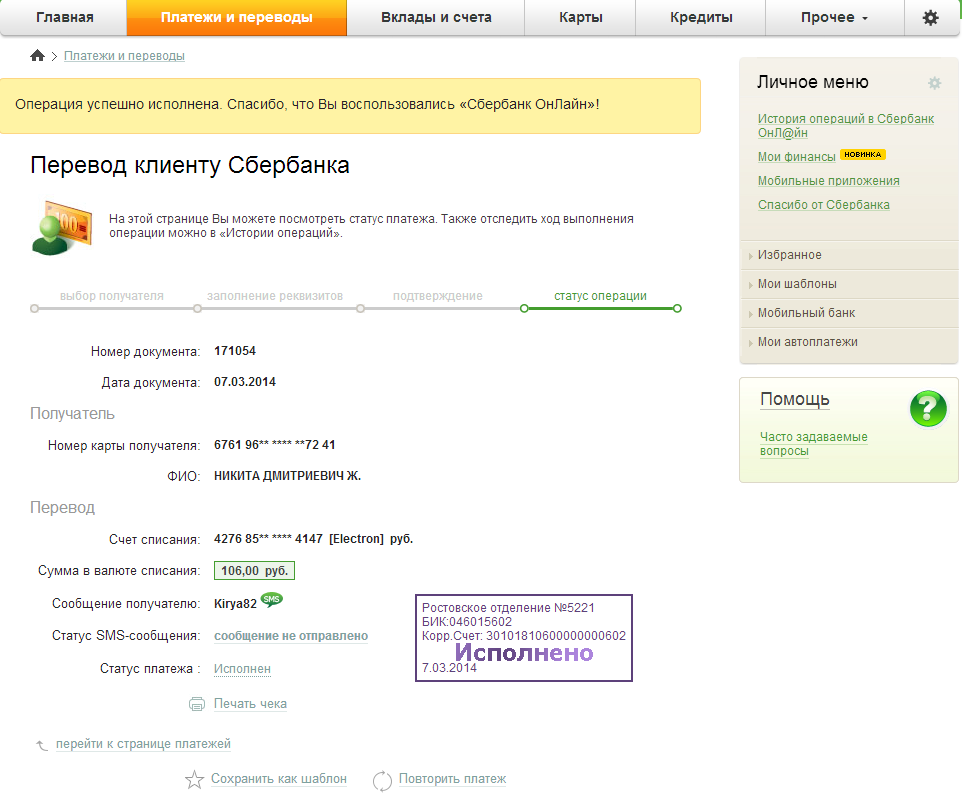Open Мои финансы link
Screen dimensions: 962x795
tap(796, 156)
